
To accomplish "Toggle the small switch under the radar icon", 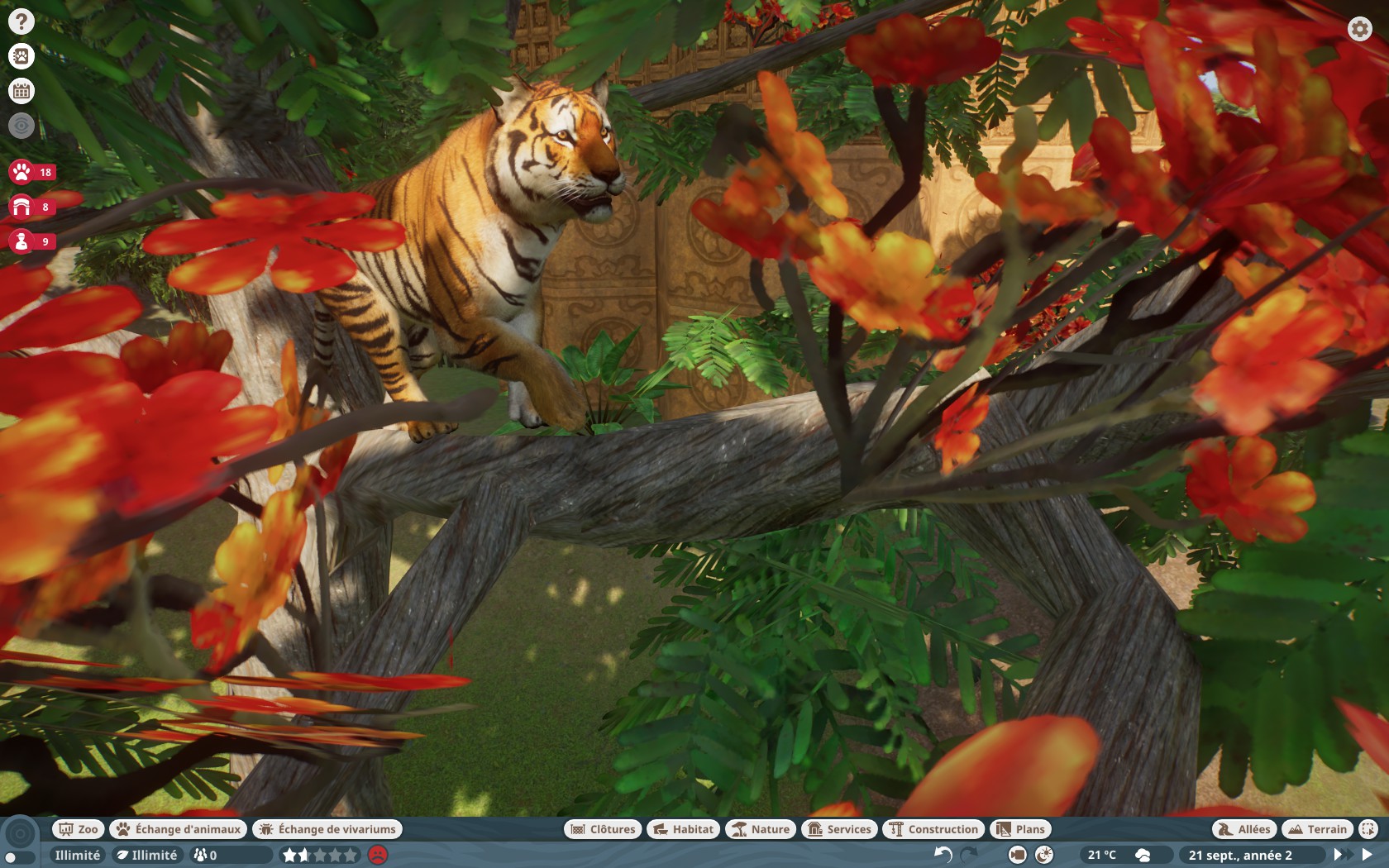I will click(x=19, y=858).
